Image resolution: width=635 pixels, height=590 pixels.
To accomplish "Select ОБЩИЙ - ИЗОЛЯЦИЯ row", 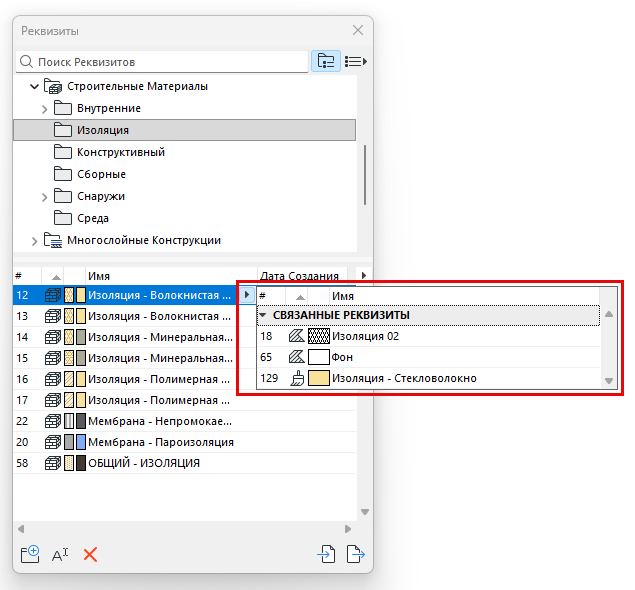I will [184, 463].
